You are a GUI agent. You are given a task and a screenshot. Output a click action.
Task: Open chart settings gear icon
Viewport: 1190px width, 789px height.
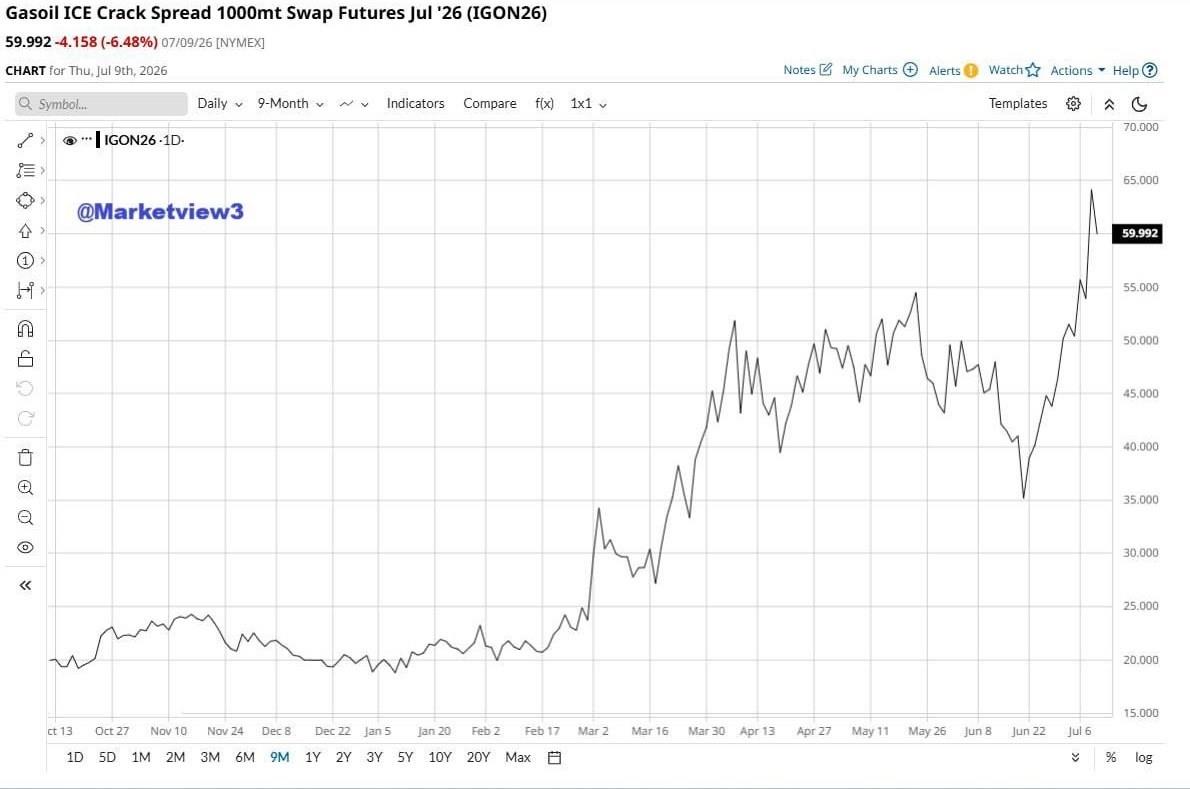coord(1073,104)
